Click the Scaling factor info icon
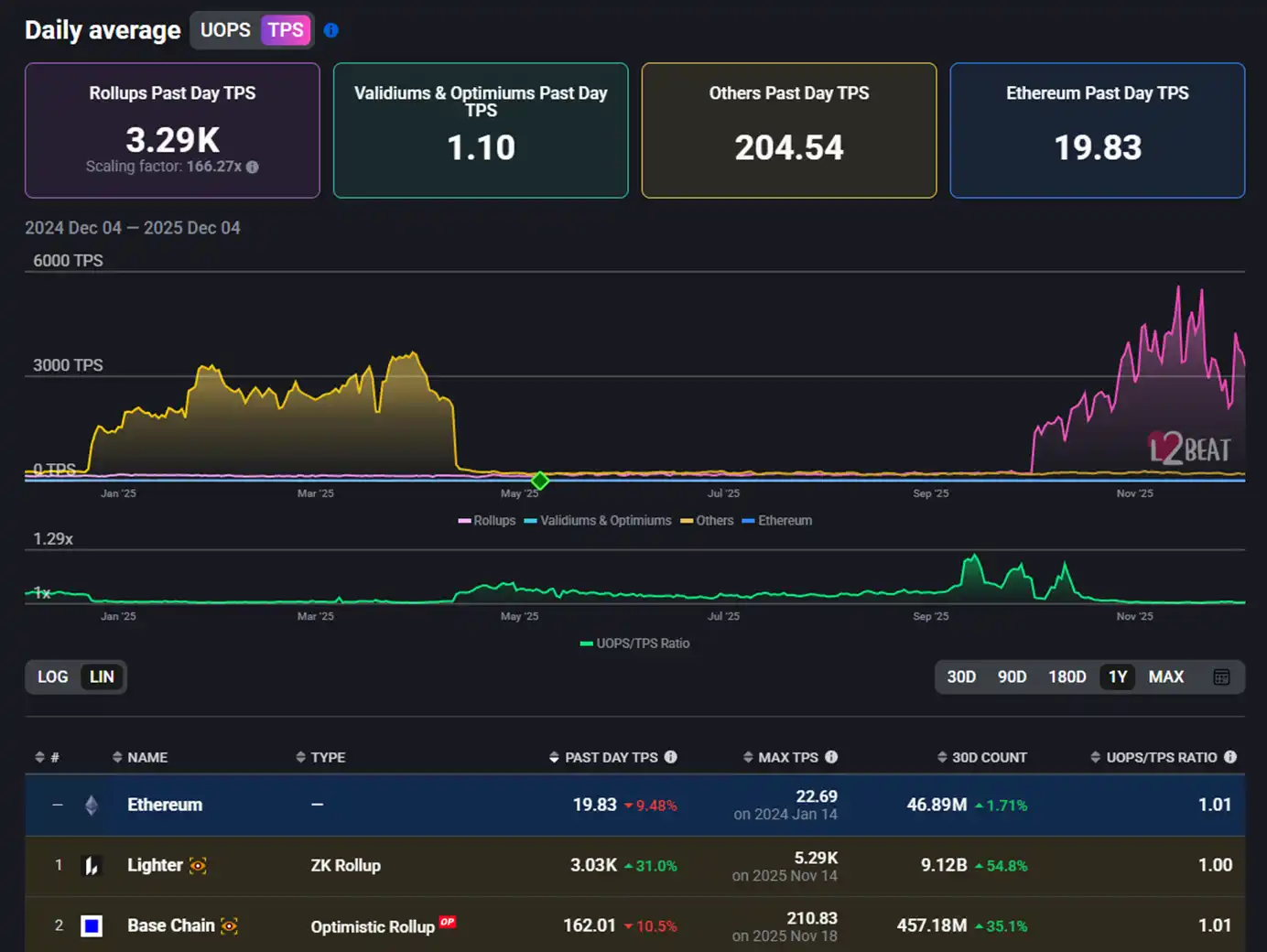The image size is (1267, 952). tap(253, 167)
